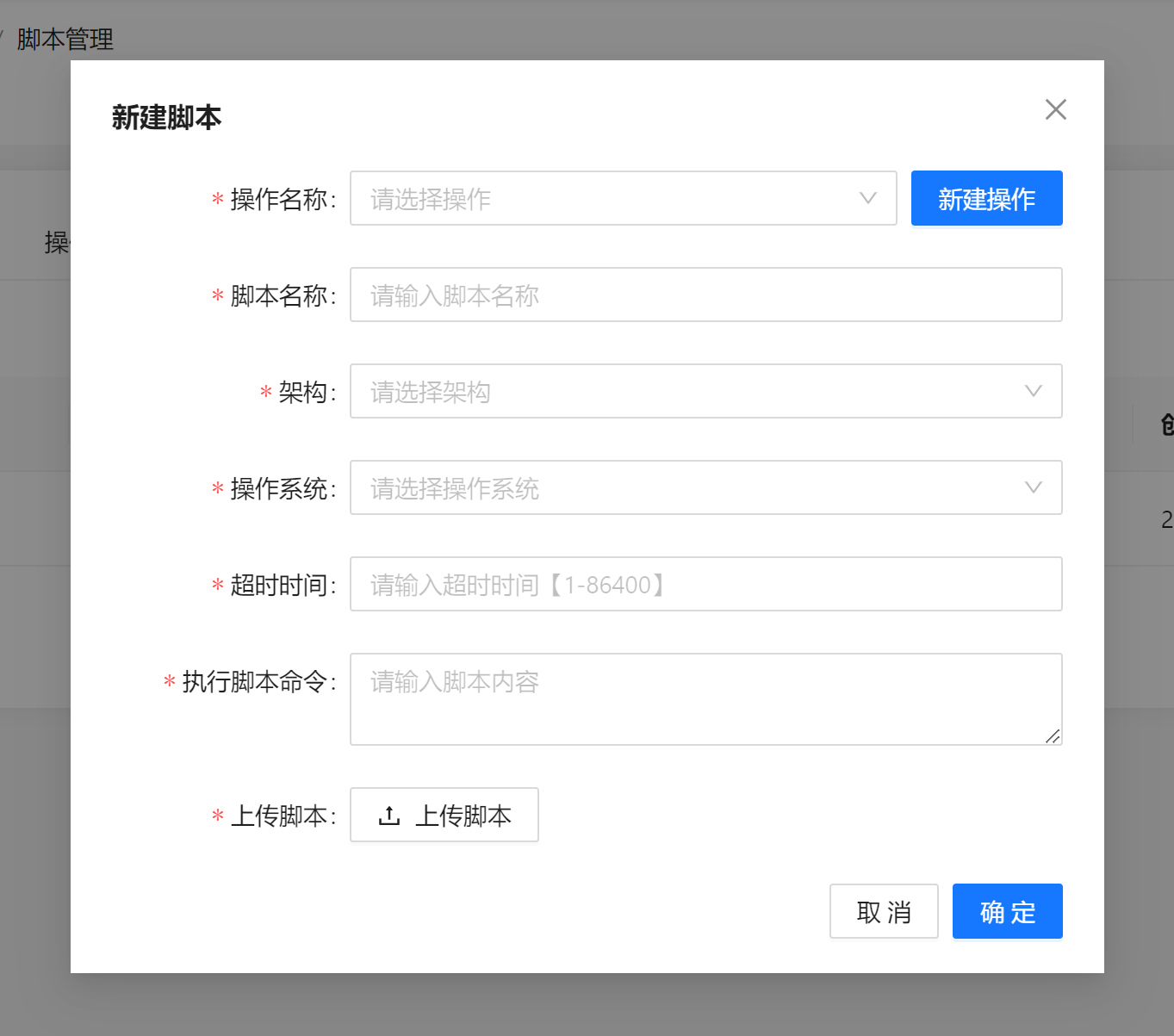The width and height of the screenshot is (1174, 1036).
Task: Click into the 超时时间 input box
Action: pyautogui.click(x=705, y=585)
